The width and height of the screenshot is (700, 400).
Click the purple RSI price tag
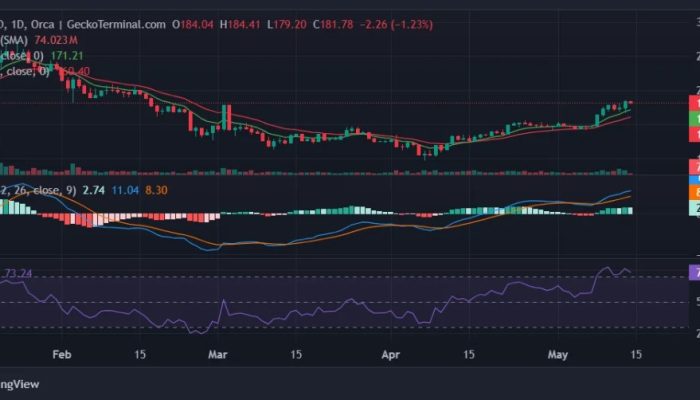coord(693,272)
